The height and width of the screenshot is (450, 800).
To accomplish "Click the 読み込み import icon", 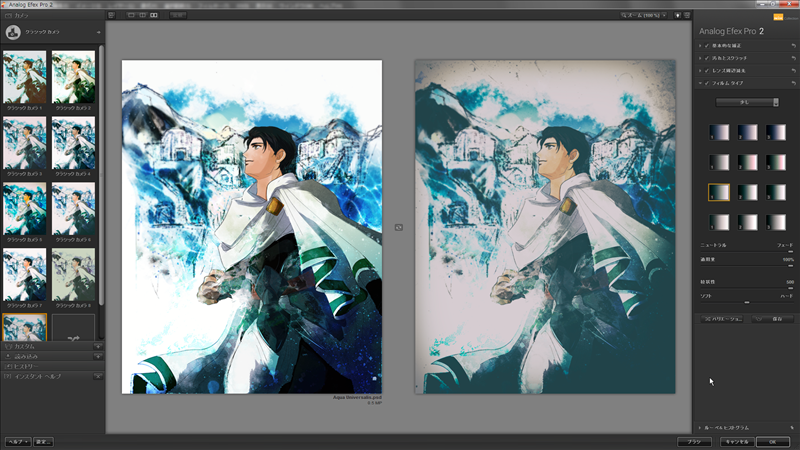I will (8, 356).
